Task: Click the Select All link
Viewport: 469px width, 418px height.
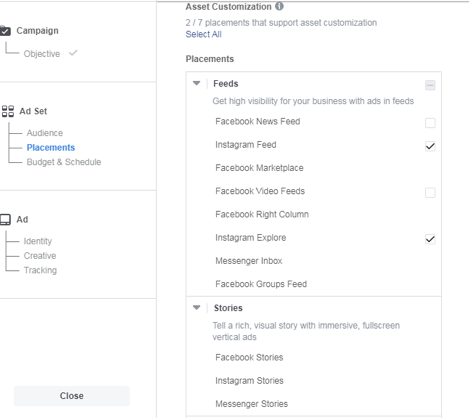Action: [203, 34]
